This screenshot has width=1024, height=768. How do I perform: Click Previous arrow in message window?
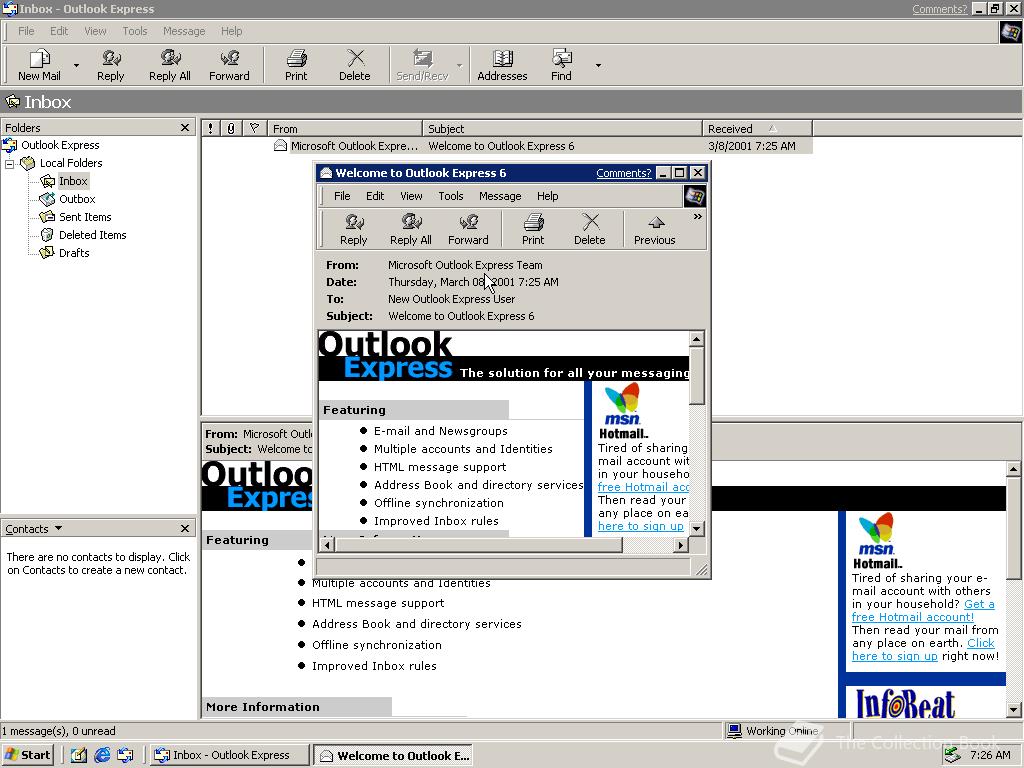pyautogui.click(x=654, y=229)
